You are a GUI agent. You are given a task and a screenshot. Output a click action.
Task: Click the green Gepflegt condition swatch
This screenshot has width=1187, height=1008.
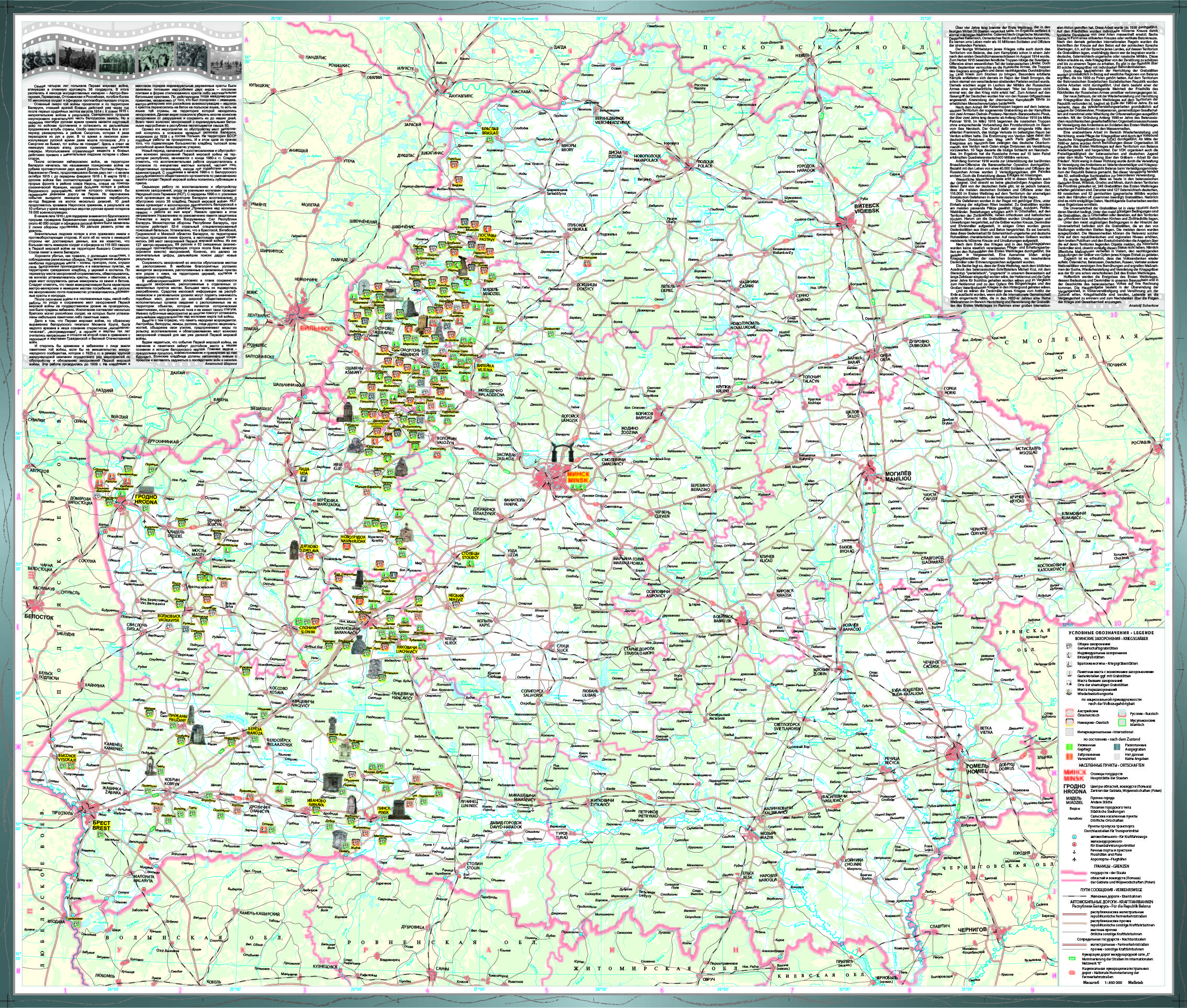point(1069,747)
